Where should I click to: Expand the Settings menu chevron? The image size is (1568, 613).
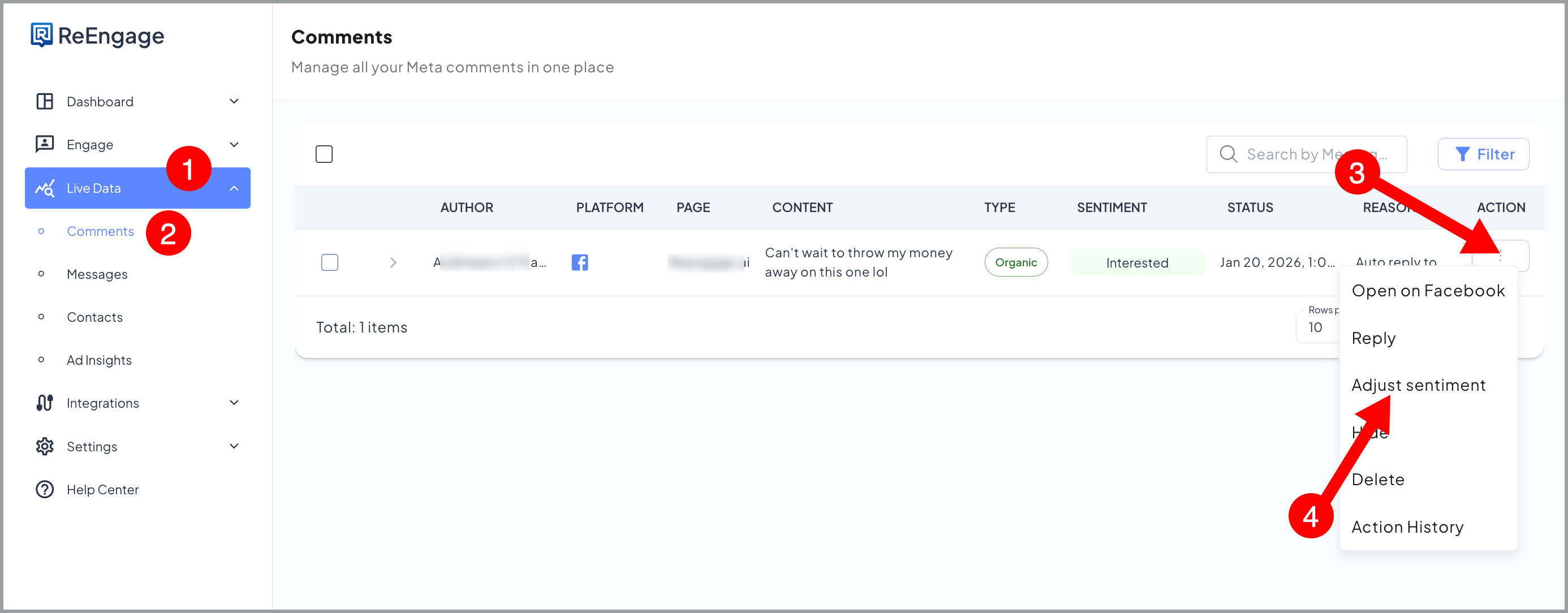point(234,446)
